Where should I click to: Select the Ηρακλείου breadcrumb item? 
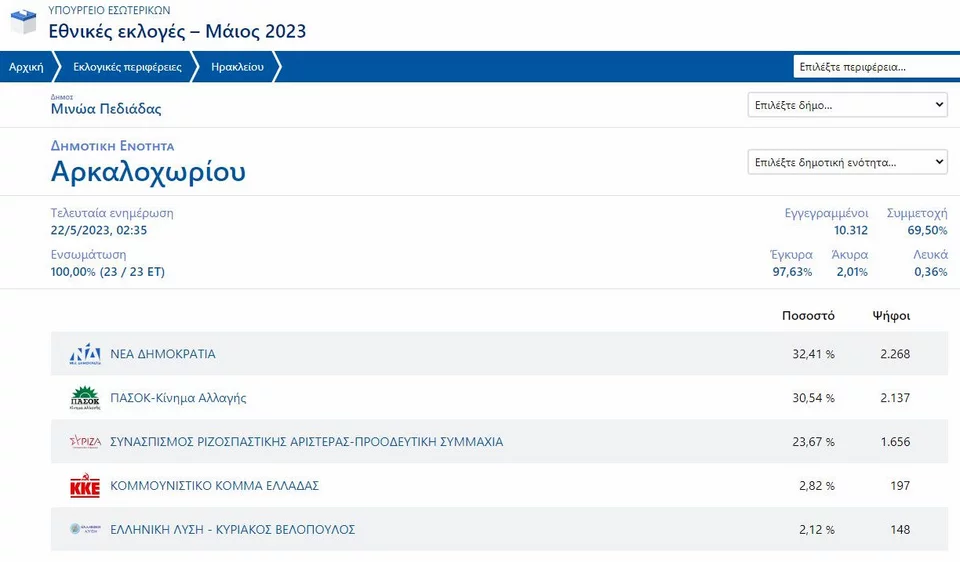pos(238,67)
